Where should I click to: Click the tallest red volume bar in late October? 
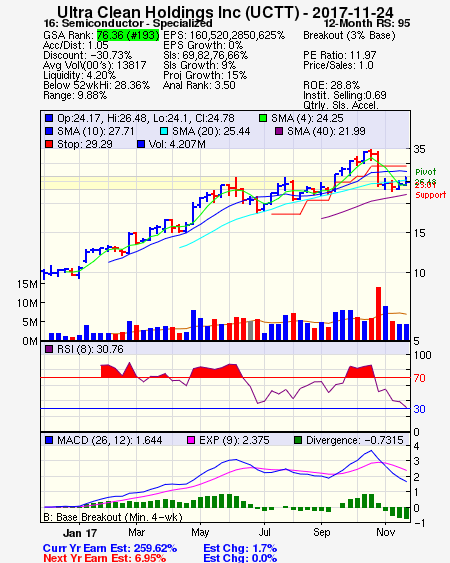(x=378, y=313)
